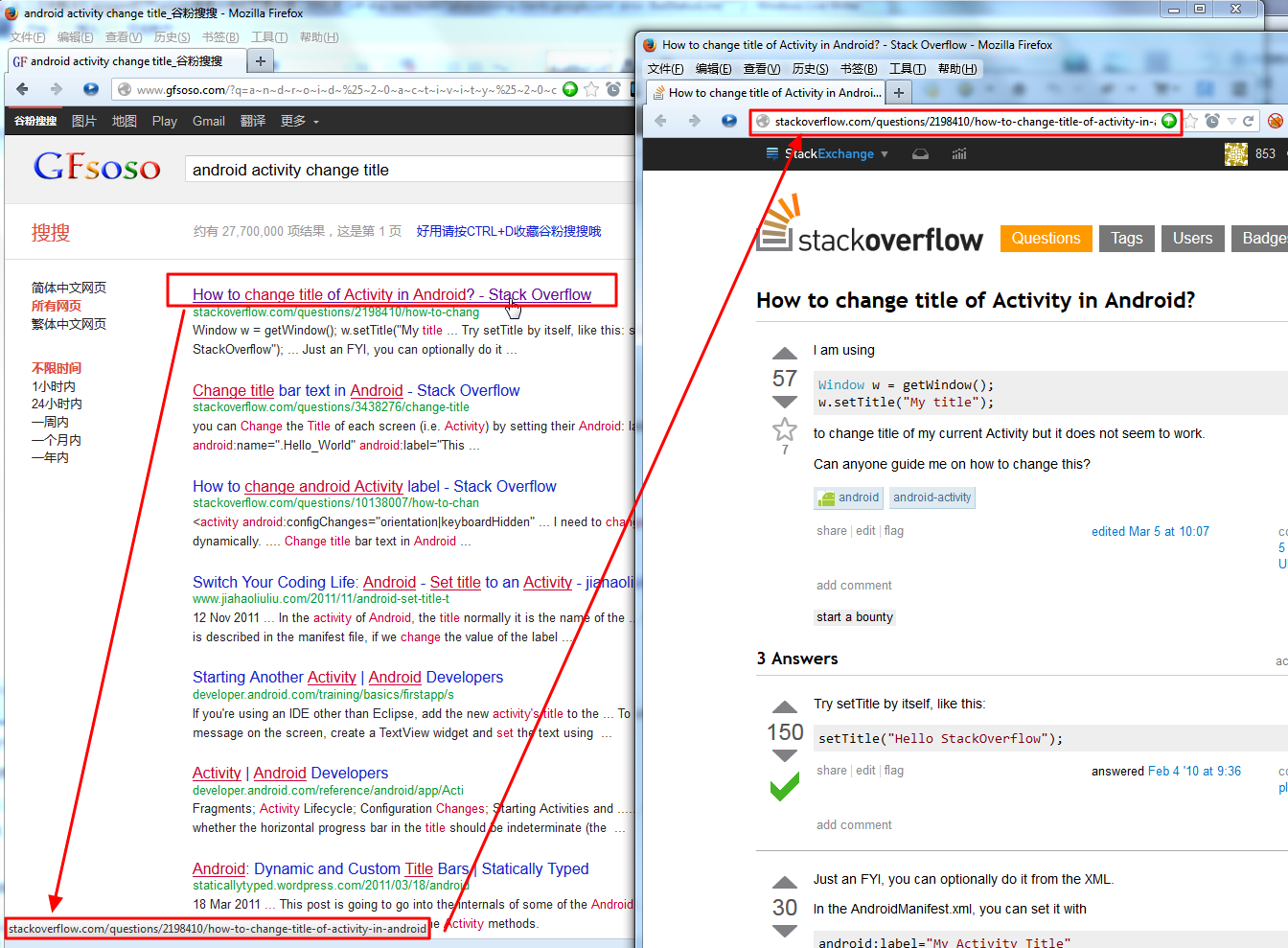Click green up-arrow icon in Stack Overflow address bar
This screenshot has width=1288, height=948.
(1169, 121)
